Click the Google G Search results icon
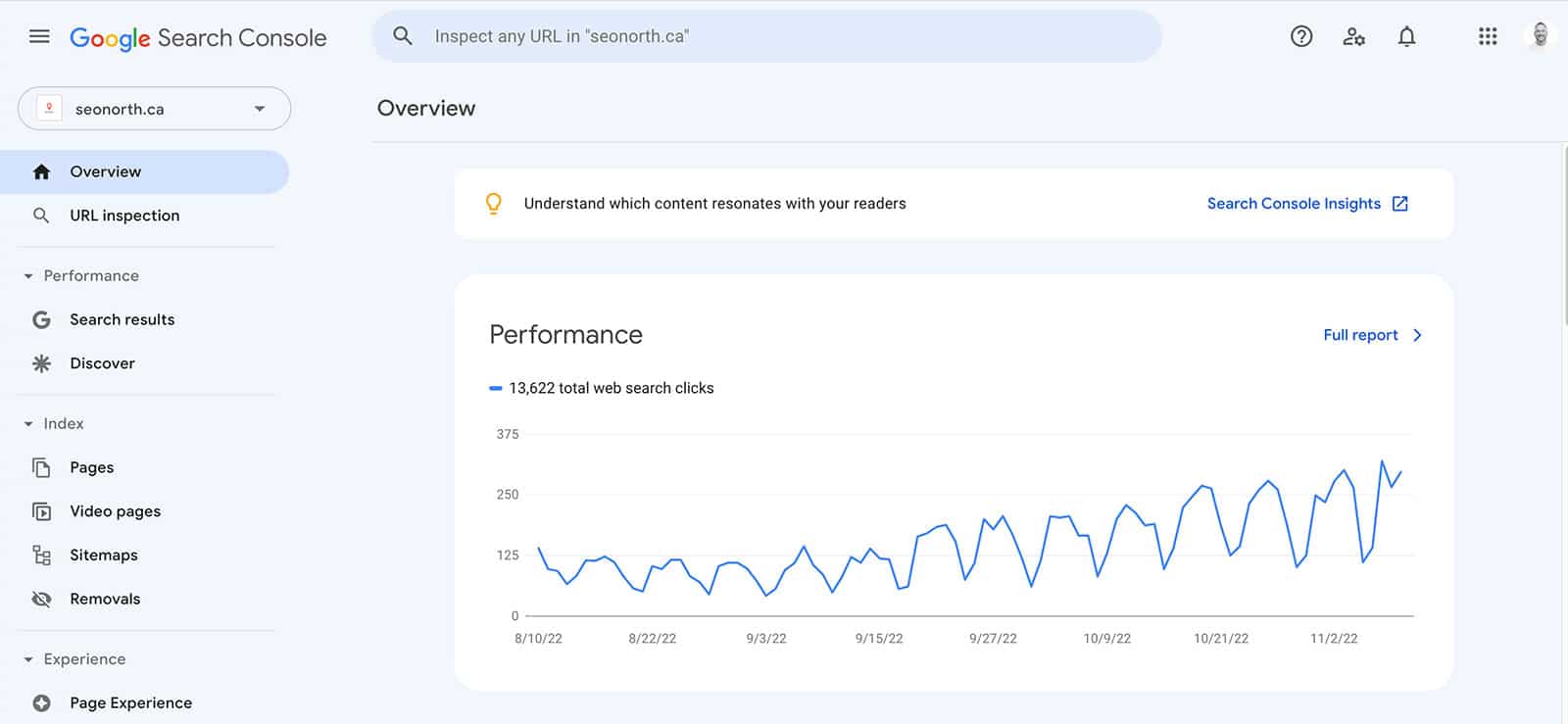1568x724 pixels. pyautogui.click(x=41, y=319)
